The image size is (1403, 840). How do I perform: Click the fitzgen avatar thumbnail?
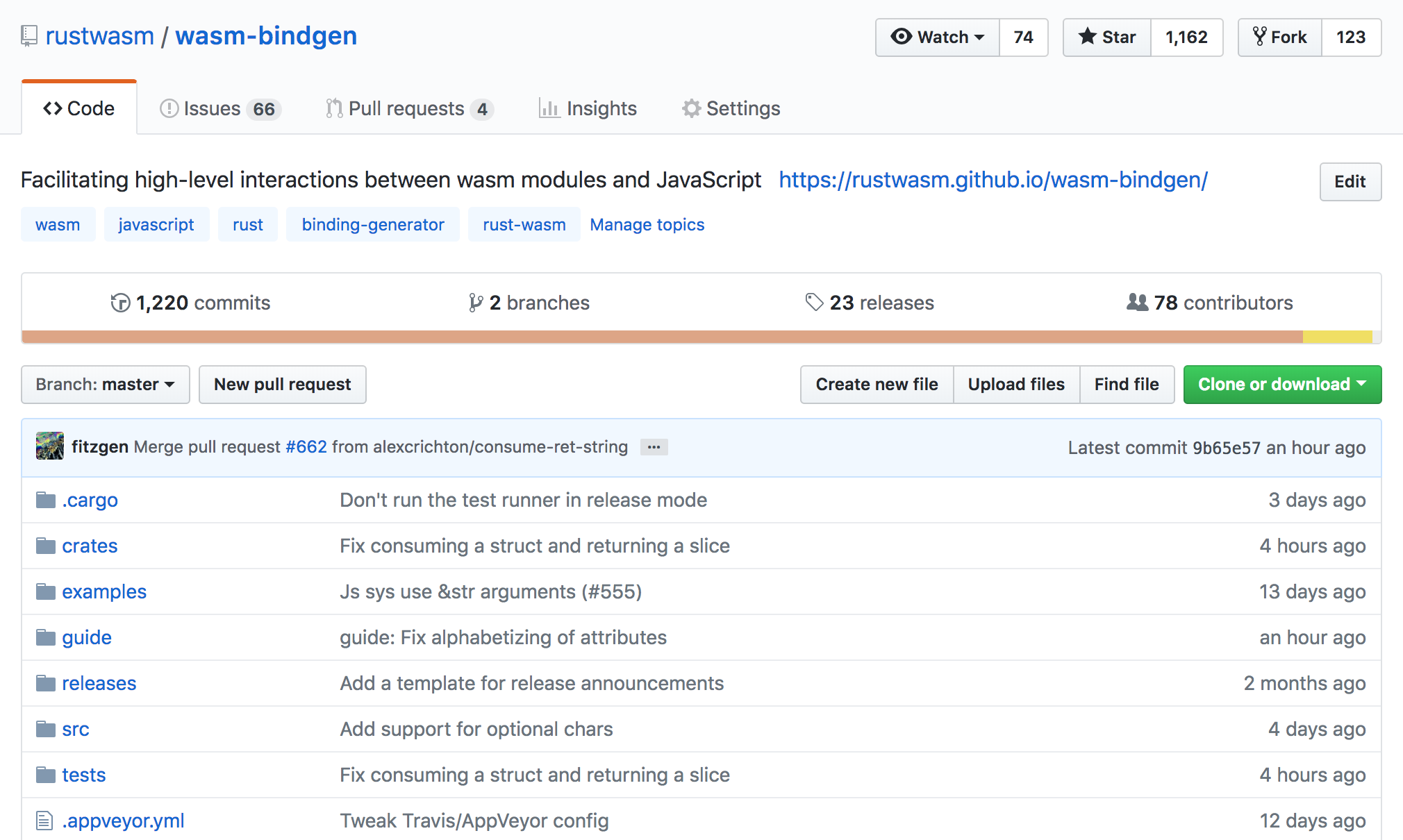click(50, 446)
